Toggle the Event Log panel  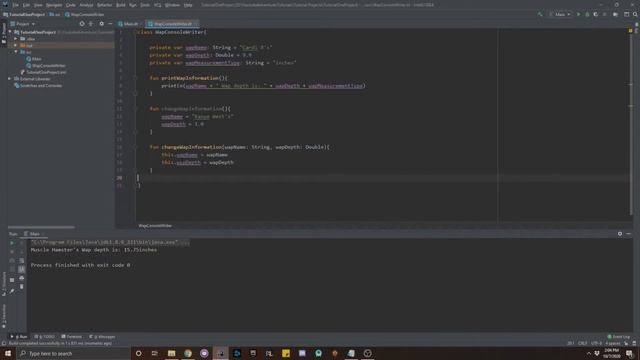pos(619,337)
